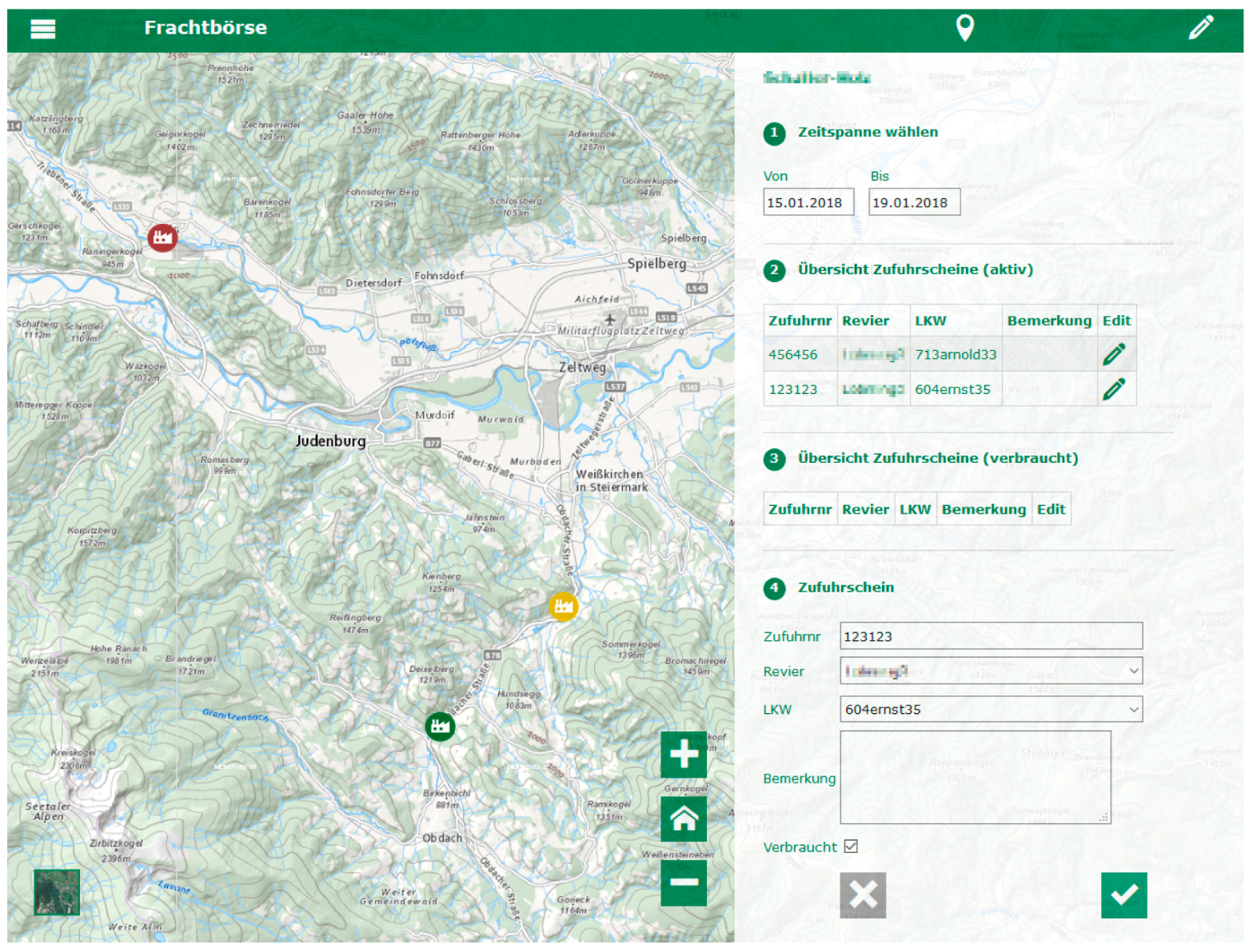The image size is (1253, 952).
Task: Edit Zufuhrschein 123123 via pencil icon
Action: 1113,389
